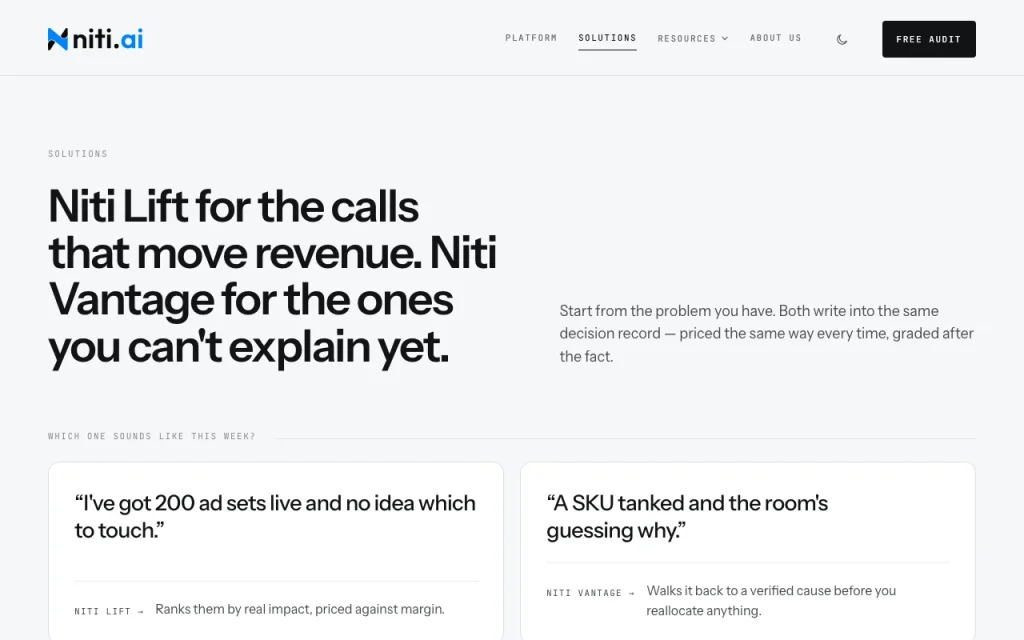Click the Niti Lift hero headline
Viewport: 1024px width, 640px height.
(x=272, y=277)
